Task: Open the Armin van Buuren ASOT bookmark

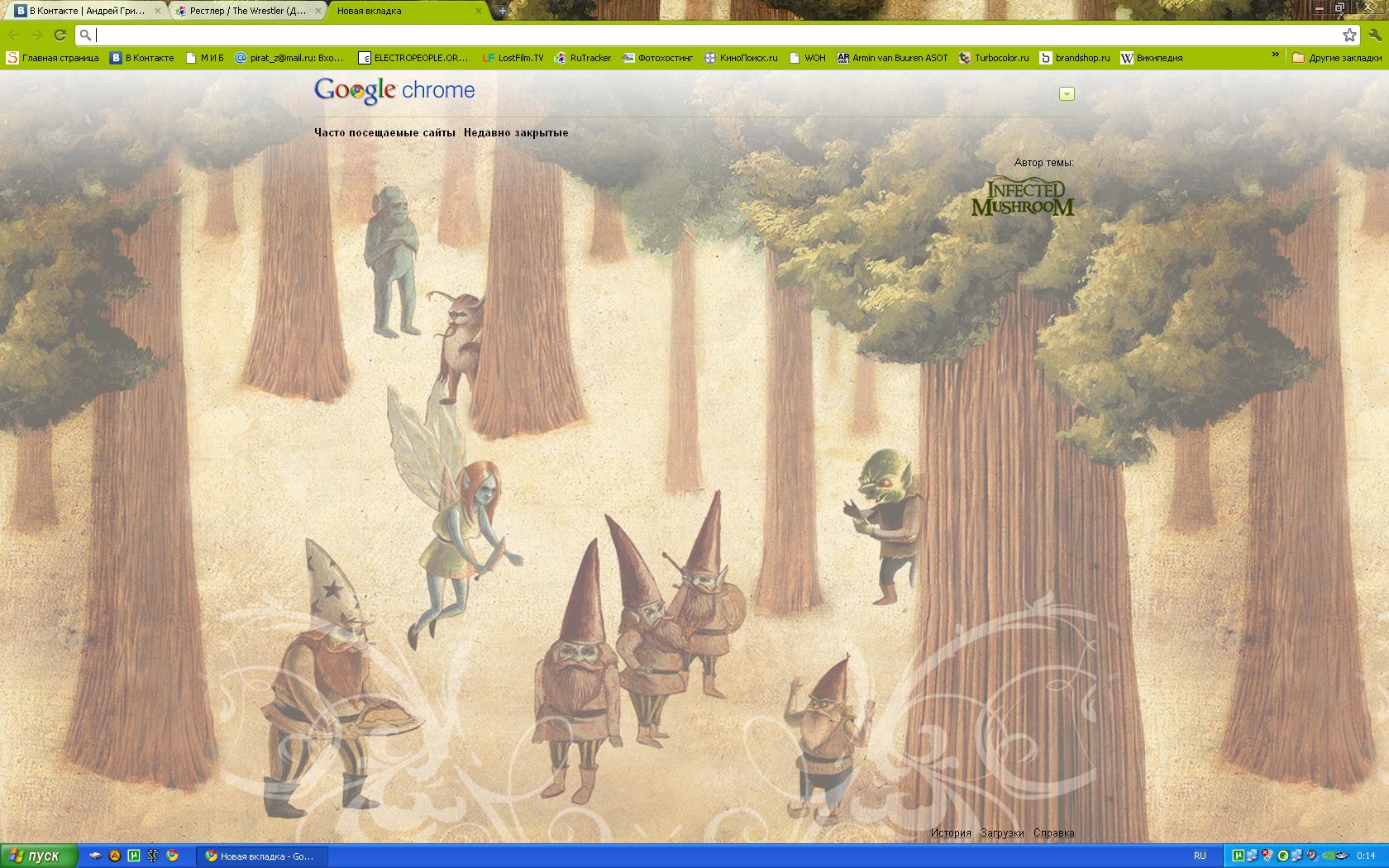Action: [x=893, y=58]
